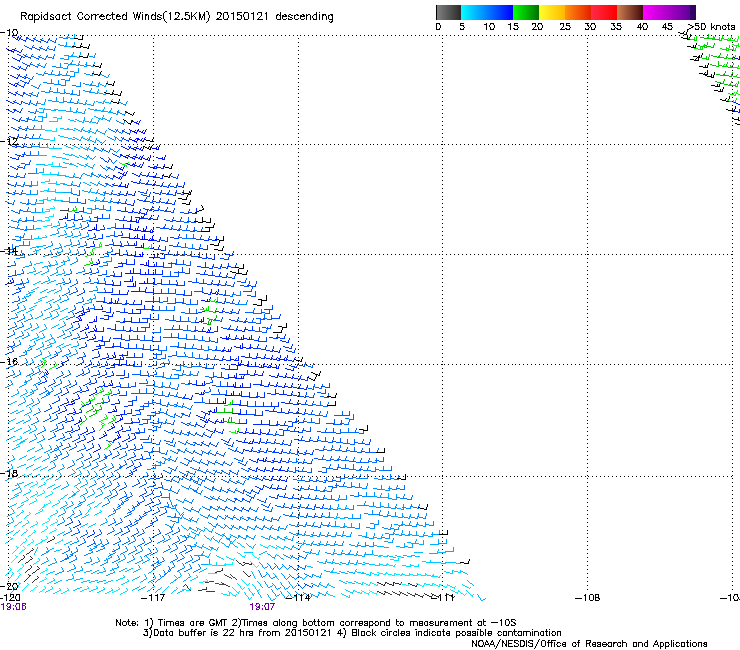Click the -108 longitude label

[x=588, y=598]
